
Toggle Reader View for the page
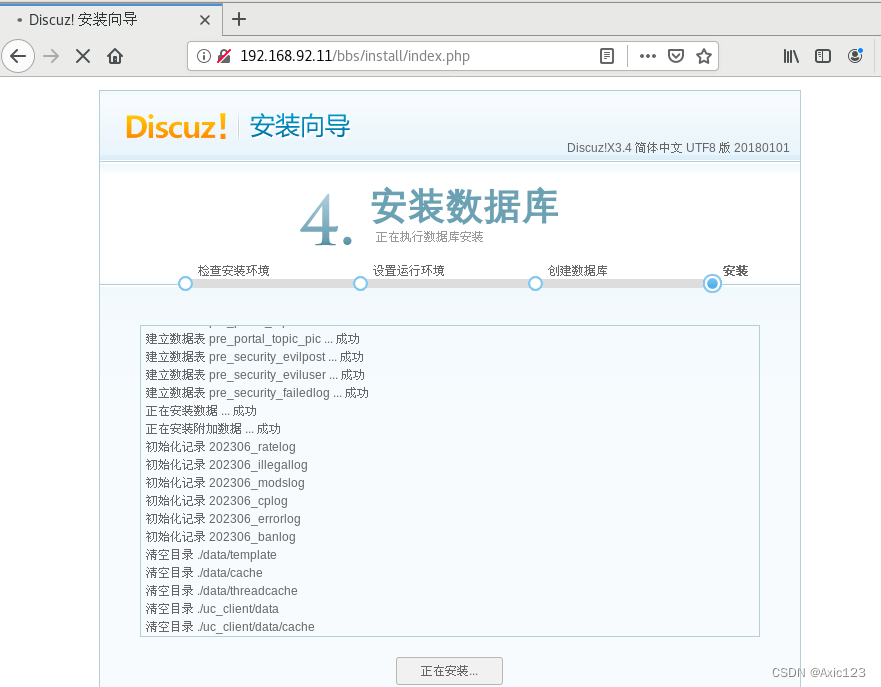(607, 56)
